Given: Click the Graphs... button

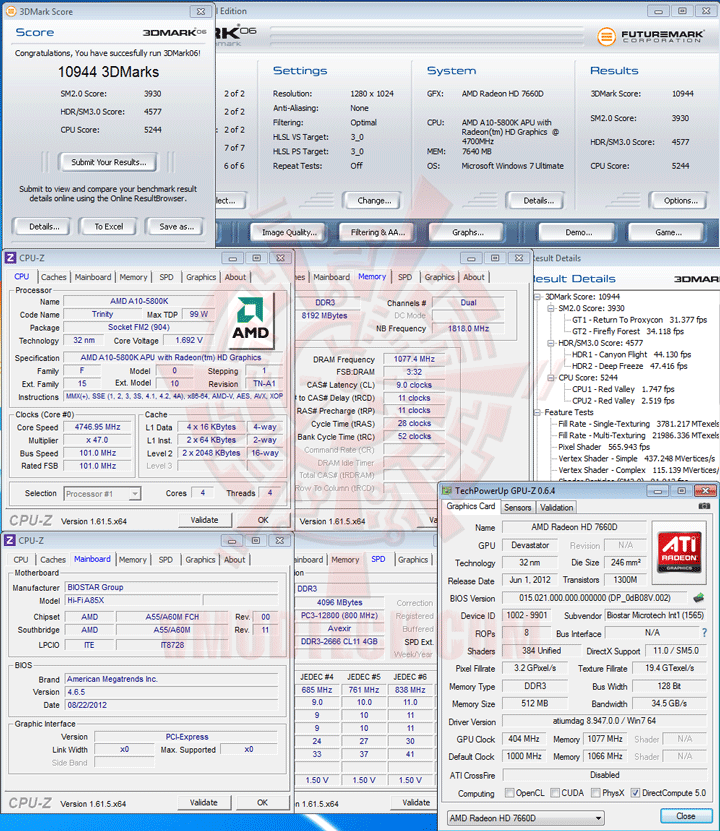Looking at the screenshot, I should [468, 232].
